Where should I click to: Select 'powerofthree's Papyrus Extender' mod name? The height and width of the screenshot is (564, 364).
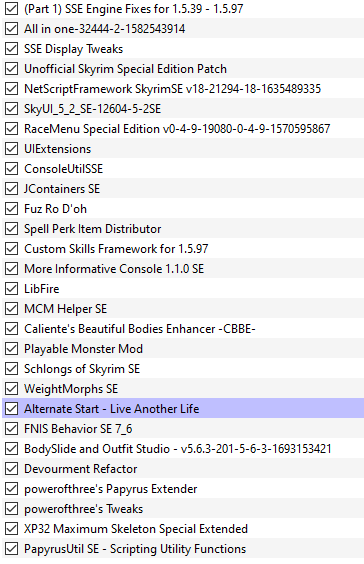(111, 488)
